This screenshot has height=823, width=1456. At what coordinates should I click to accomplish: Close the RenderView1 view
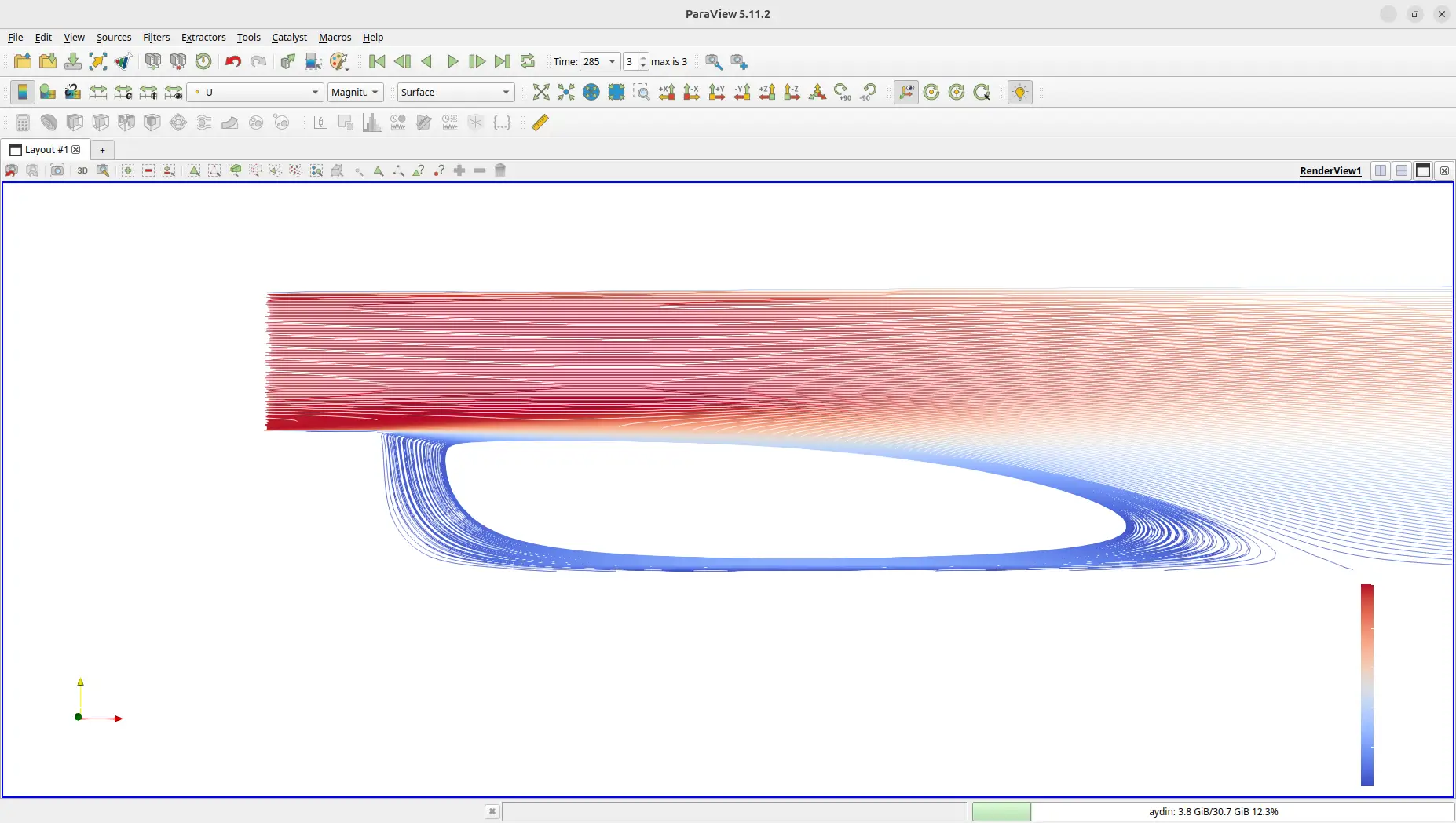click(x=1444, y=170)
